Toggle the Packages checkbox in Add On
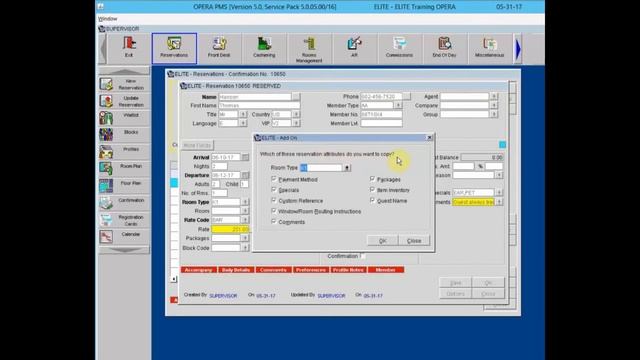The image size is (640, 360). tap(372, 179)
